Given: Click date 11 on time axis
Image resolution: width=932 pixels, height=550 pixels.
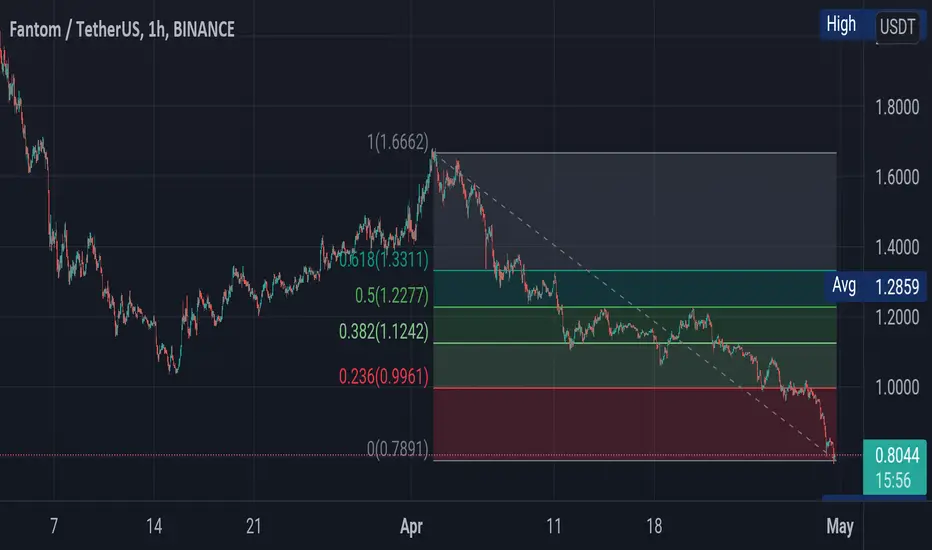Looking at the screenshot, I should [x=554, y=526].
